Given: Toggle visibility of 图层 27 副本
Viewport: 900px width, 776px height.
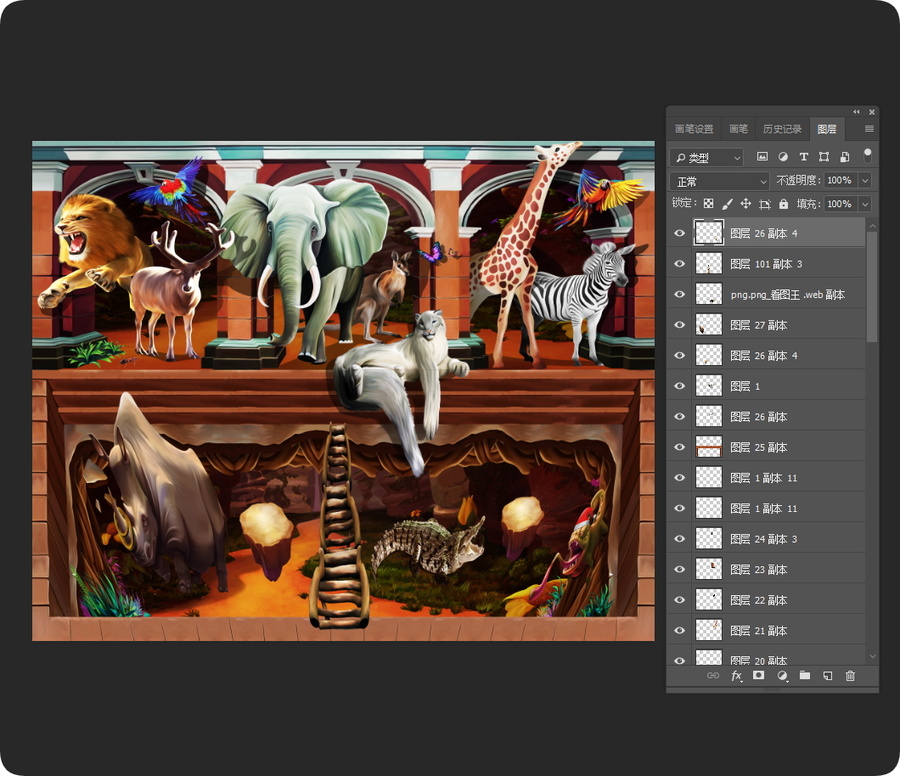Looking at the screenshot, I should coord(680,325).
